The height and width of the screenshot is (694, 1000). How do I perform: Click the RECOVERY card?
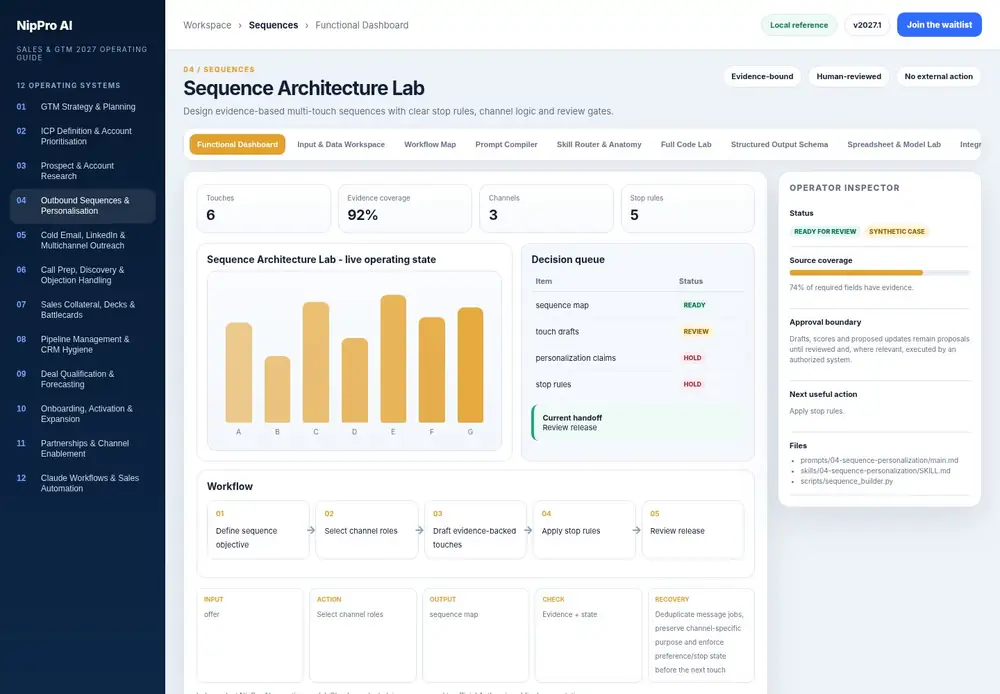[702, 635]
